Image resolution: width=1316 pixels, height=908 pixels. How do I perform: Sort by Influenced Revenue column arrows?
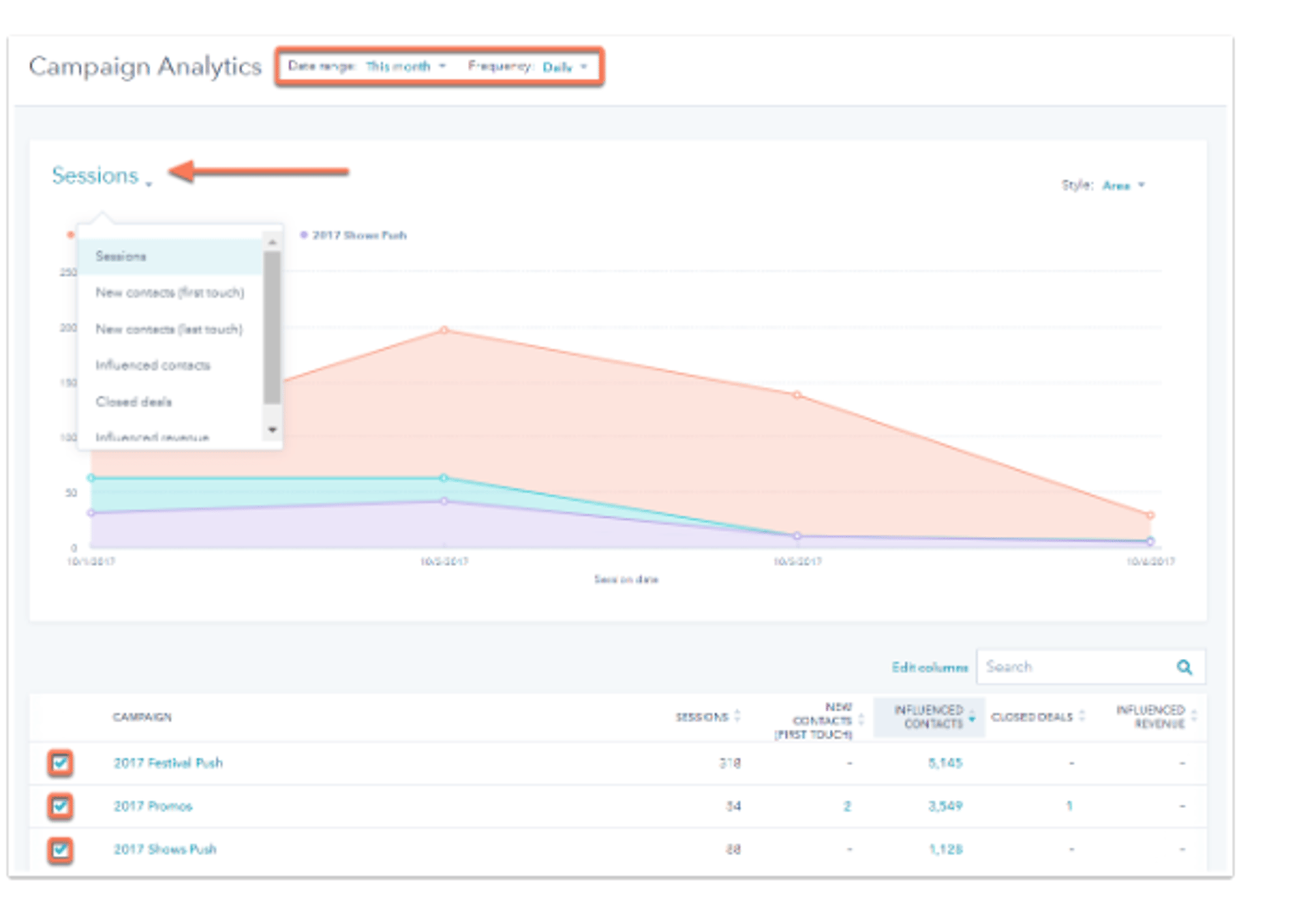pyautogui.click(x=1193, y=716)
